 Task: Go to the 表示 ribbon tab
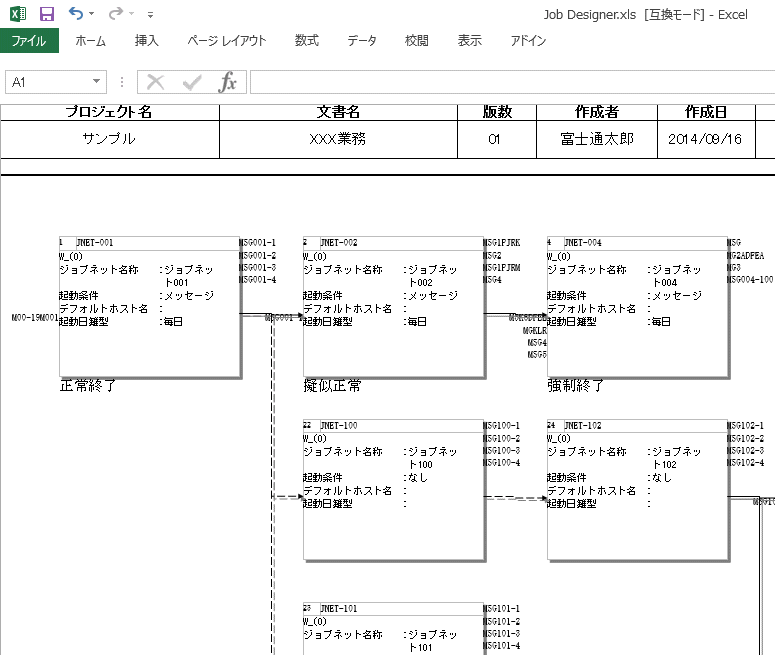tap(469, 41)
